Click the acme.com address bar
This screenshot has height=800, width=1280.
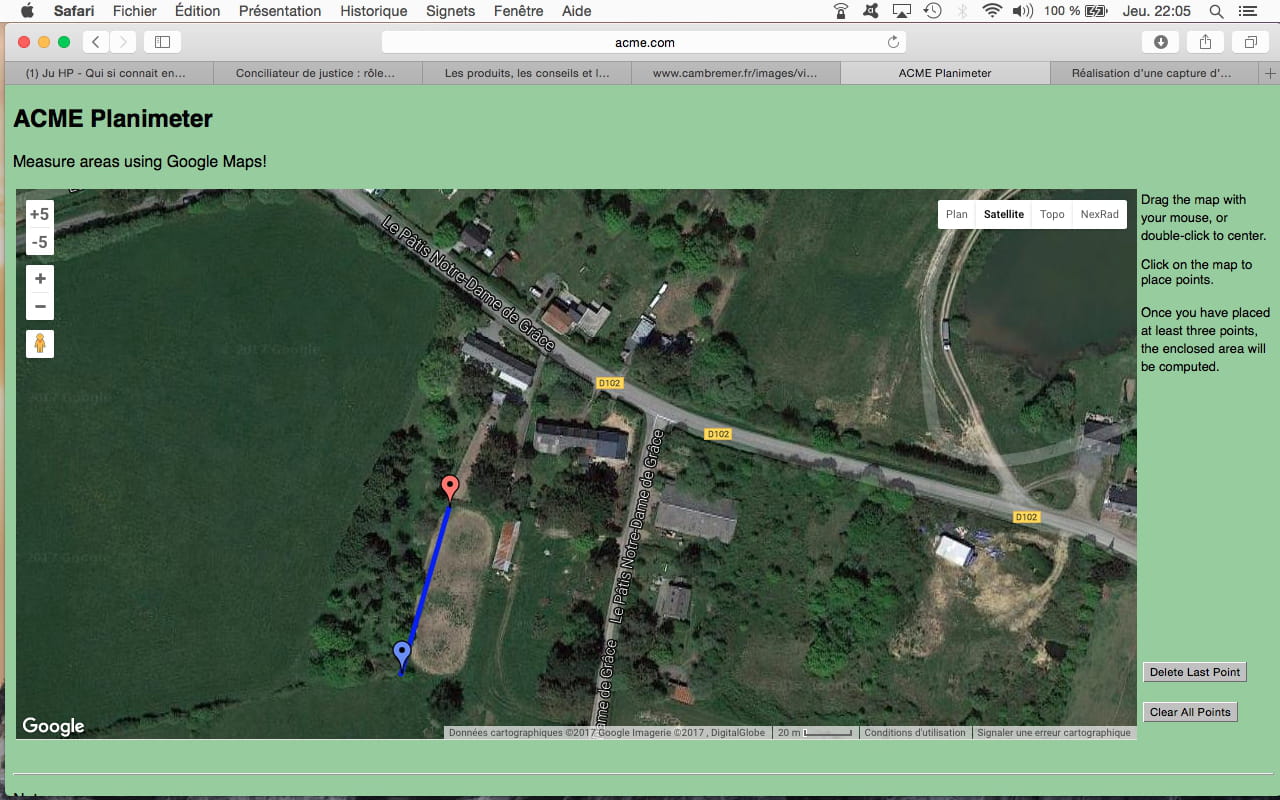644,42
